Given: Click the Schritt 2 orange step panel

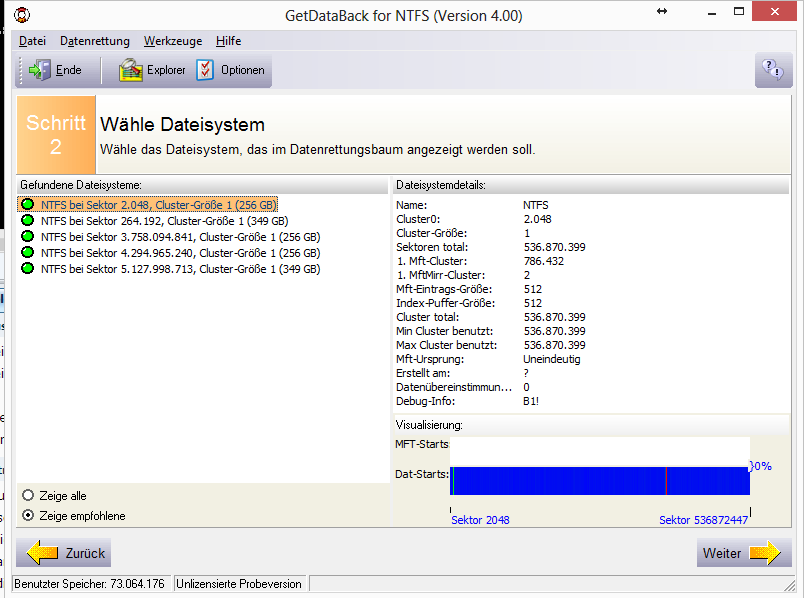Looking at the screenshot, I should pos(56,135).
